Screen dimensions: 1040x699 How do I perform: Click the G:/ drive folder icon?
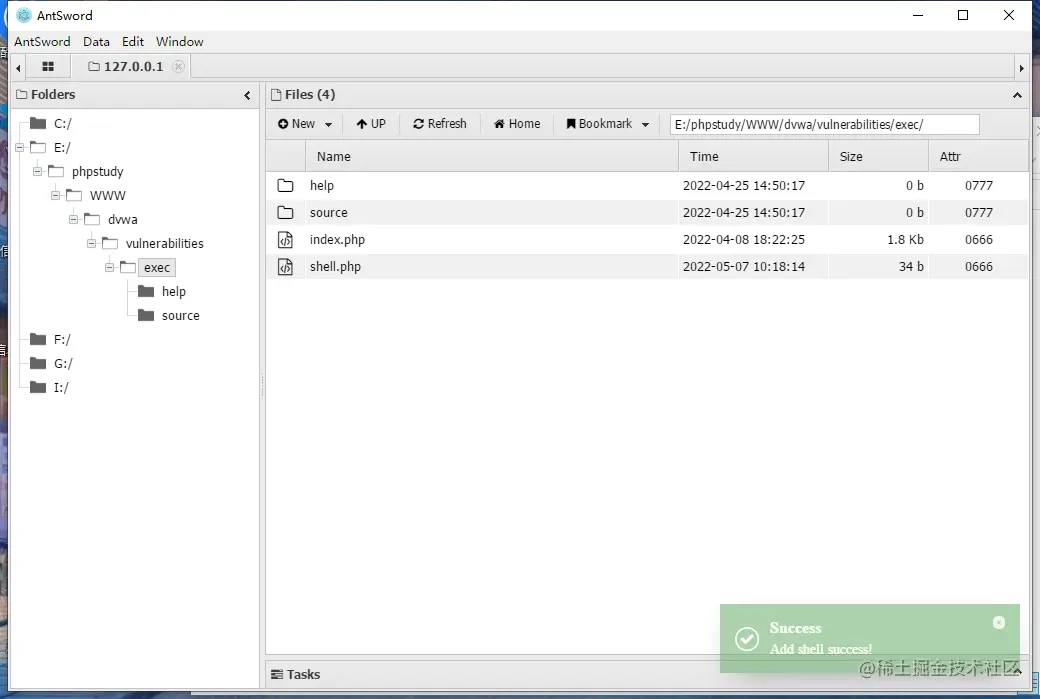(38, 363)
